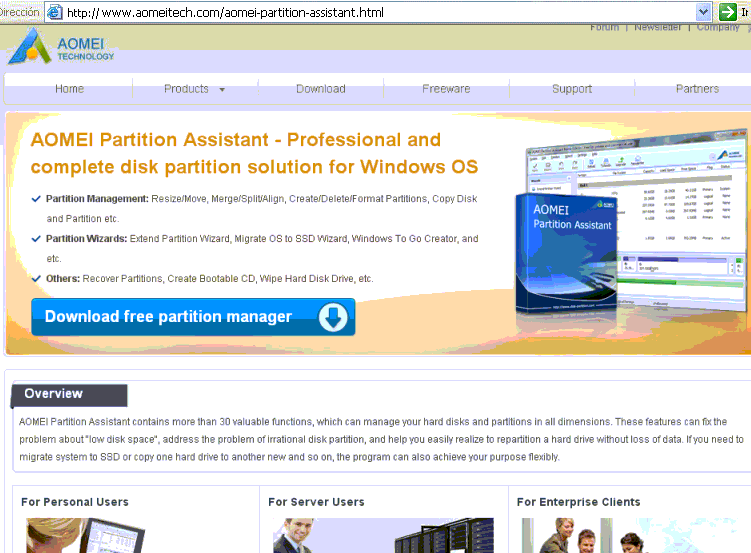Click the Enterprise Clients team photo

(628, 535)
